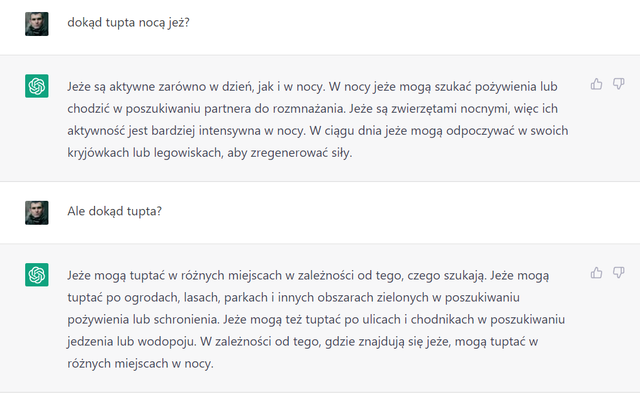This screenshot has width=640, height=413.
Task: Click the message text 'Ale dokąd tupta?'
Action: (x=115, y=211)
